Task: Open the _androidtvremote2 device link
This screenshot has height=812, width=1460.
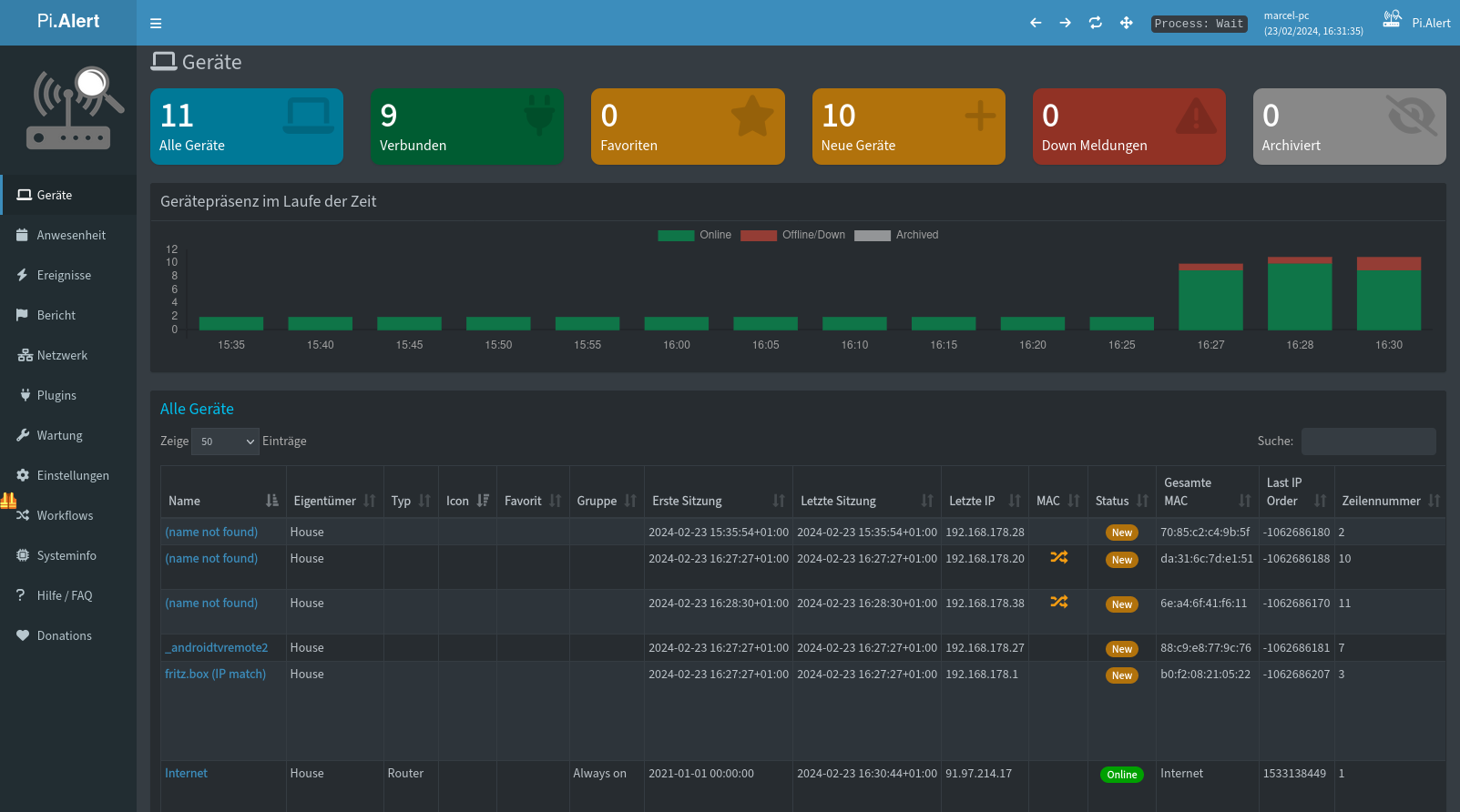Action: (x=216, y=647)
